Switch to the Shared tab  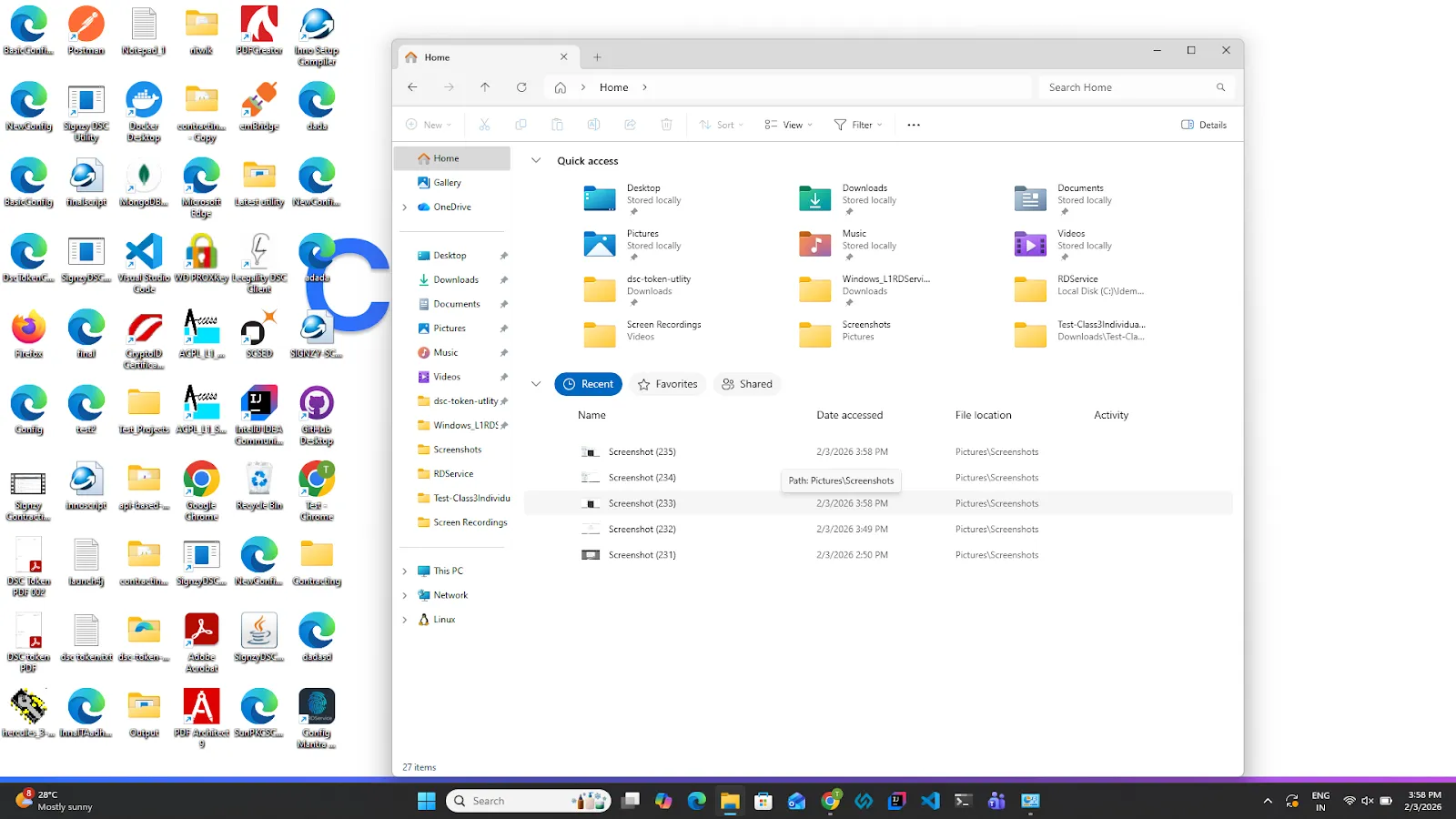point(747,384)
